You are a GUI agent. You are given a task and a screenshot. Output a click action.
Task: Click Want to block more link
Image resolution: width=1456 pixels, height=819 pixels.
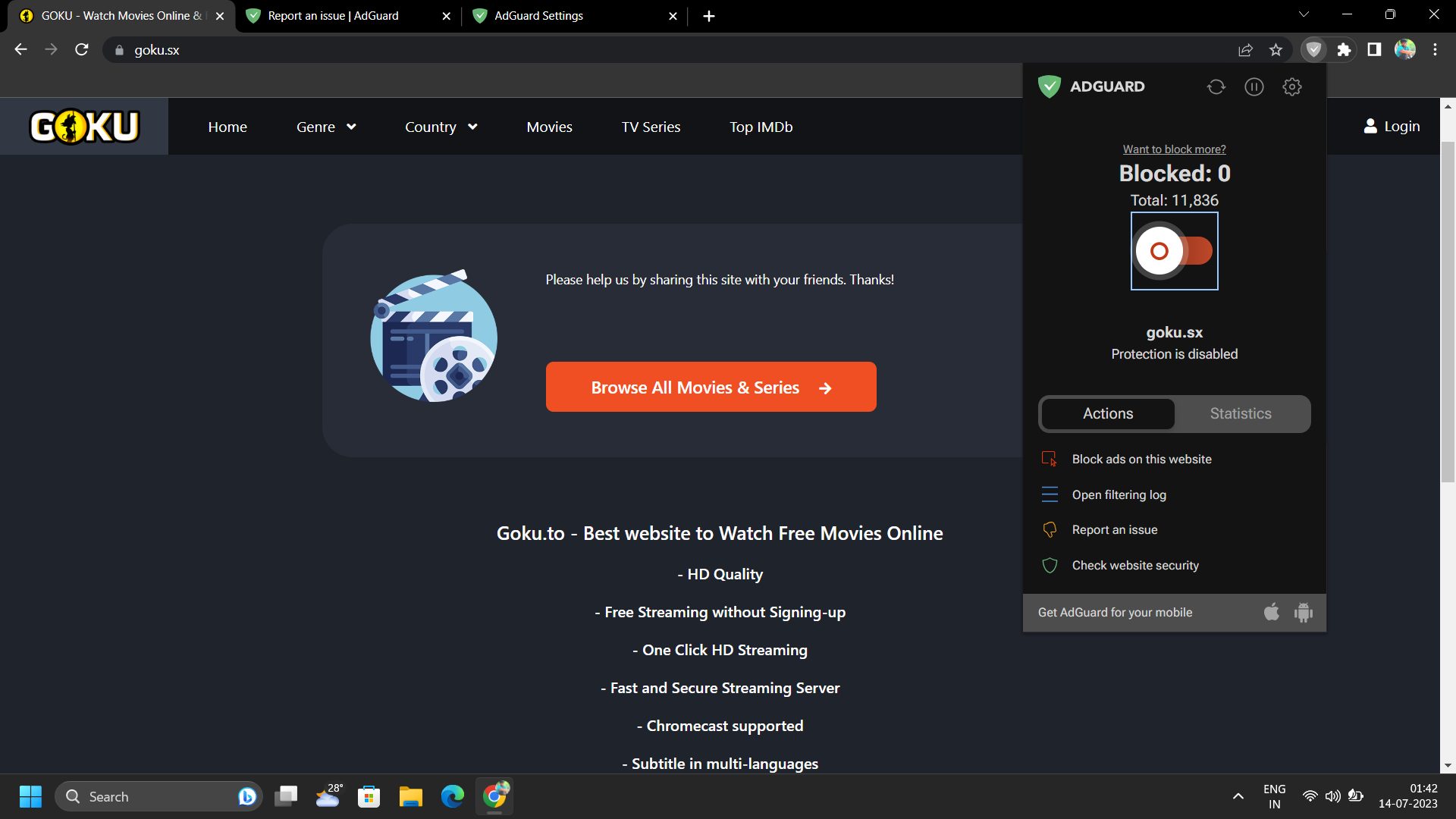[x=1174, y=149]
